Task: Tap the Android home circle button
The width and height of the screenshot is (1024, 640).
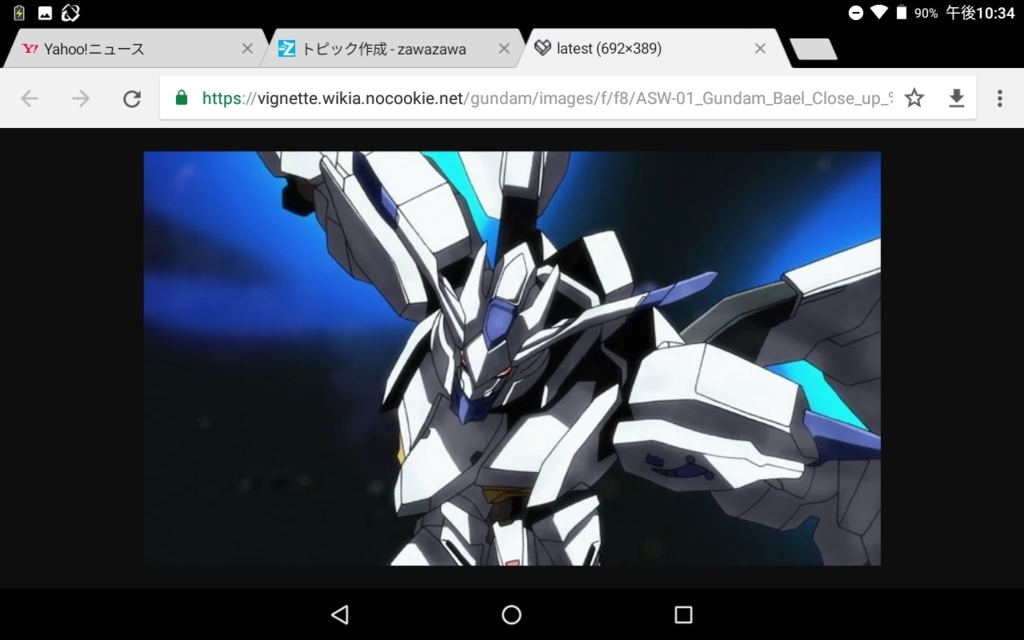Action: (x=511, y=615)
